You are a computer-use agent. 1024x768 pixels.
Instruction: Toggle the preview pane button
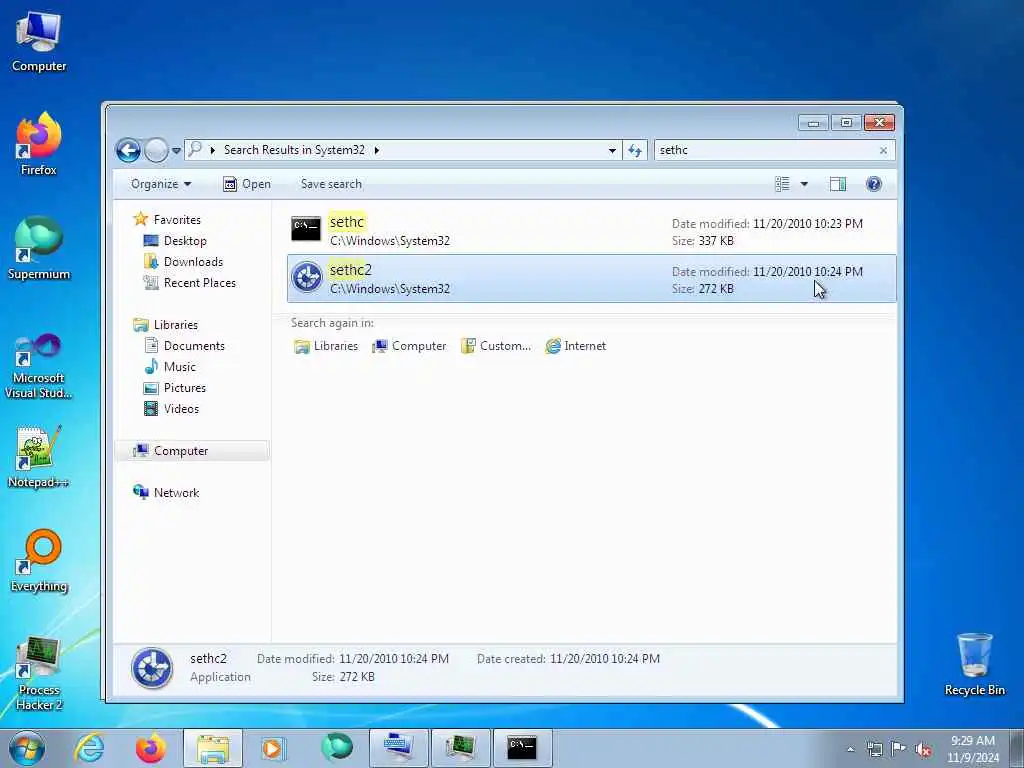(x=838, y=184)
